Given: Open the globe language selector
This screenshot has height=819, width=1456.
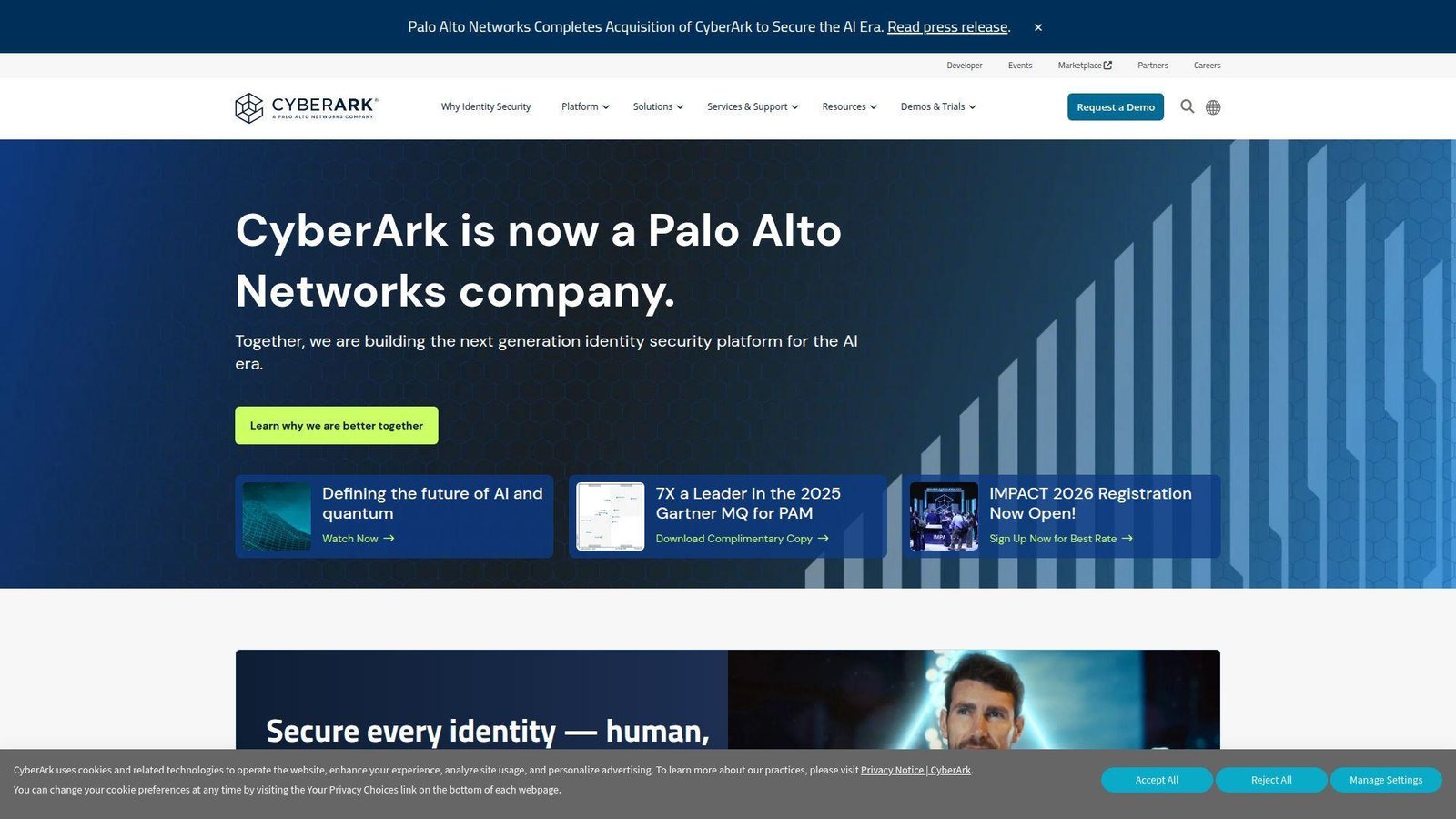Looking at the screenshot, I should [x=1213, y=107].
